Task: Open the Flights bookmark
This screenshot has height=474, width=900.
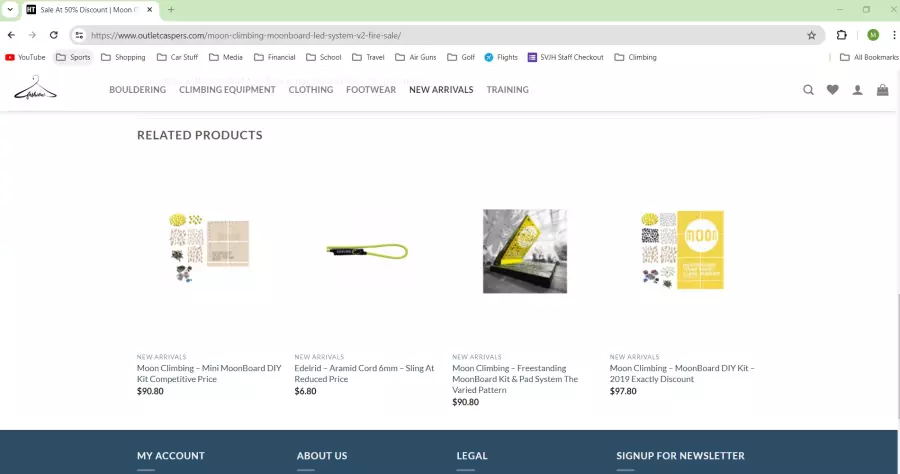Action: (x=501, y=57)
